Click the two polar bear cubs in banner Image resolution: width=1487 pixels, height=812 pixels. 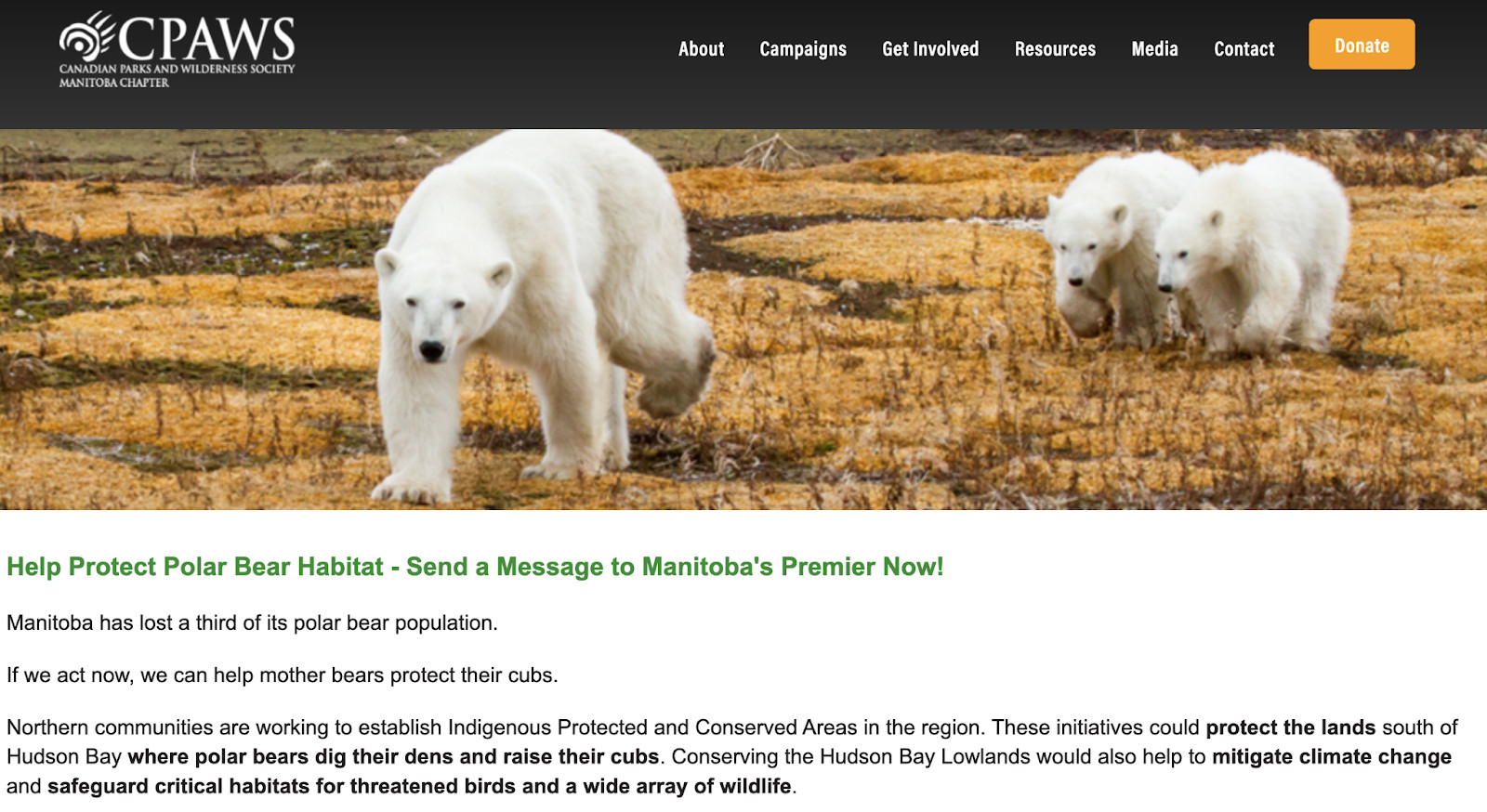[x=1197, y=253]
